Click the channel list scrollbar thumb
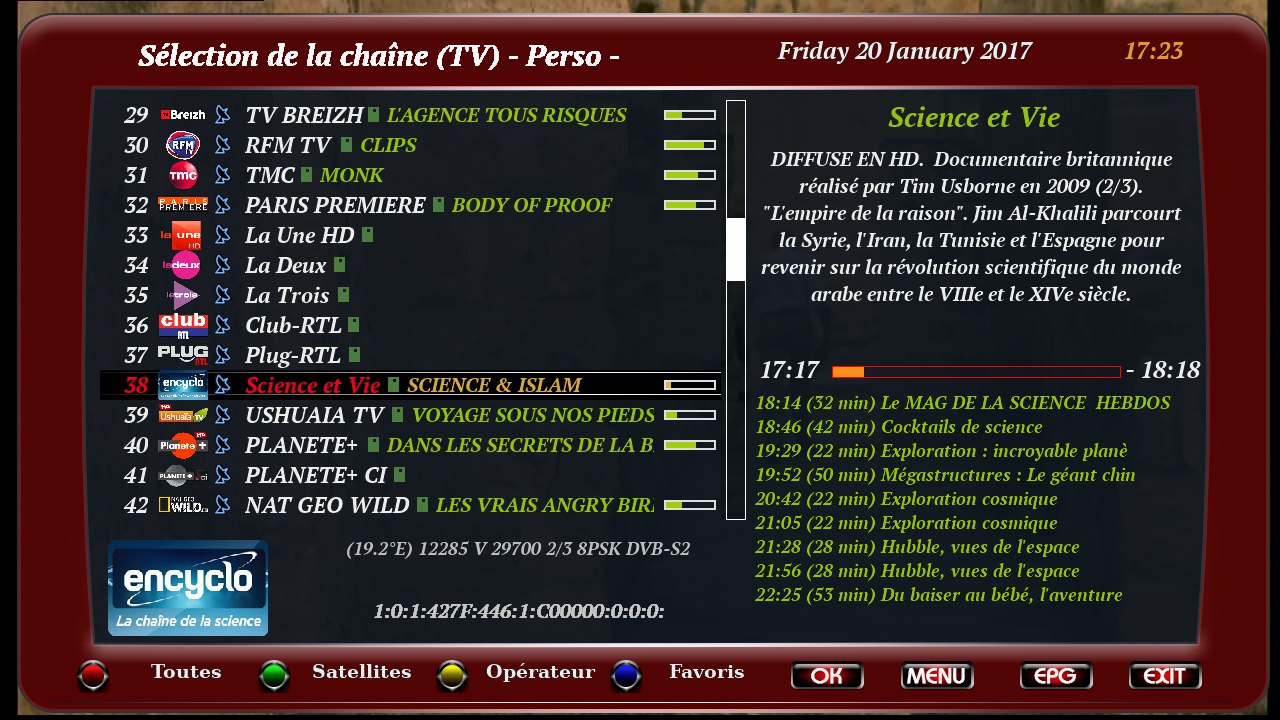This screenshot has height=720, width=1280. tap(736, 249)
